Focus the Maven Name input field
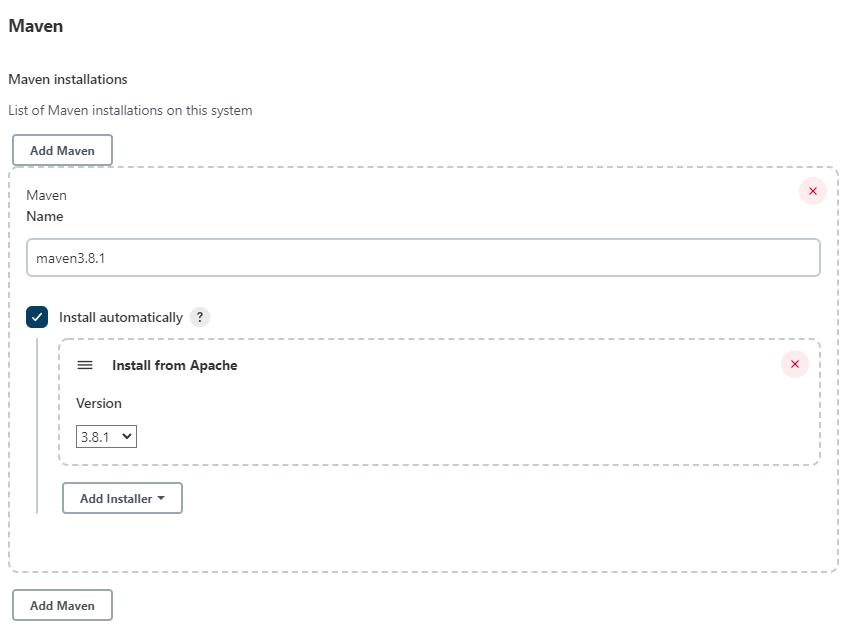 [423, 258]
